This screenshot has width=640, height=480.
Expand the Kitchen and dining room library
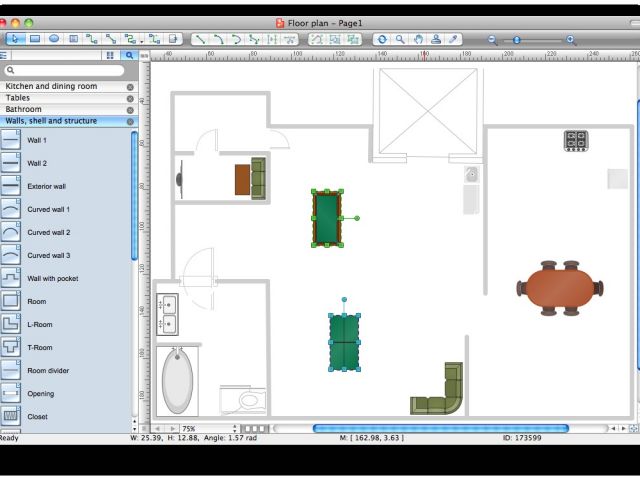(60, 87)
